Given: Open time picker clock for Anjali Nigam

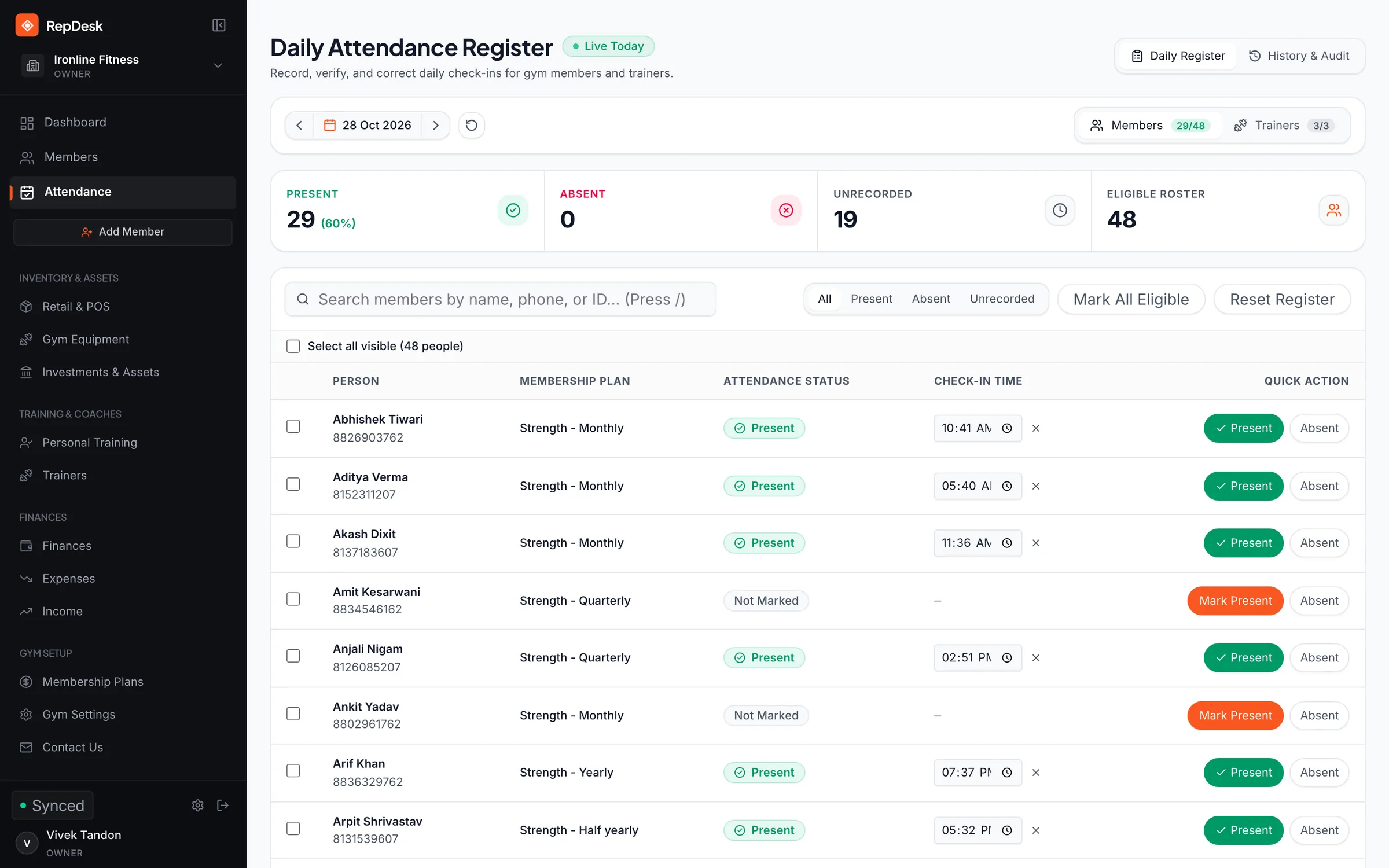Looking at the screenshot, I should click(1007, 658).
